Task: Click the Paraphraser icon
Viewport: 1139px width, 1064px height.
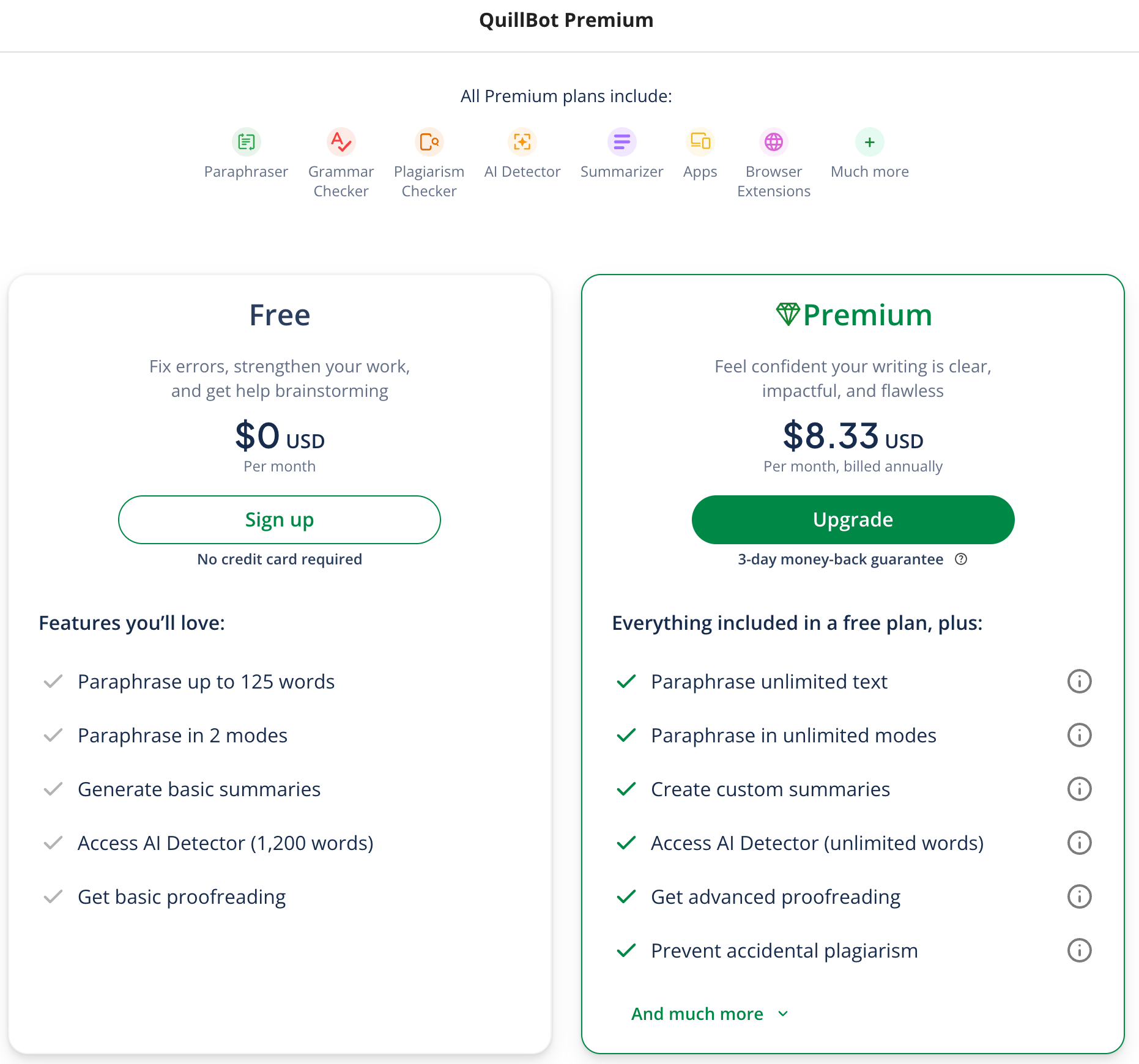Action: tap(246, 142)
